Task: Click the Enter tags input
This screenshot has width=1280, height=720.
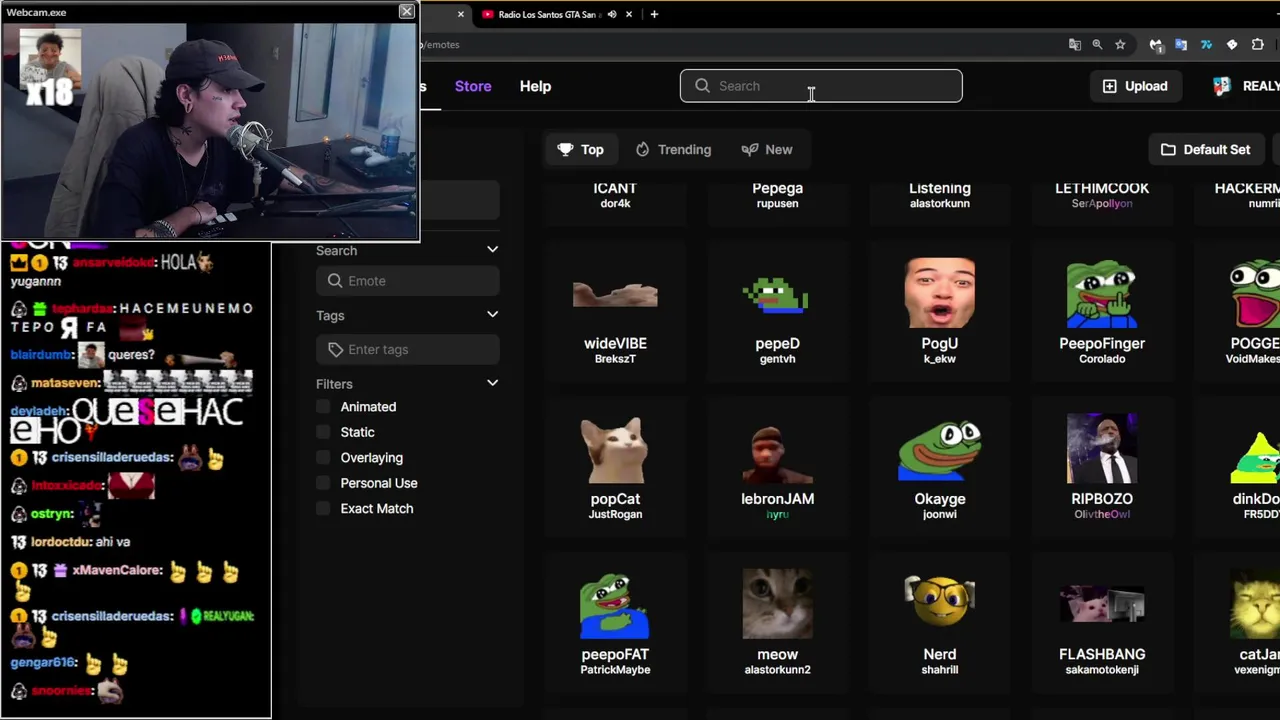Action: point(407,349)
